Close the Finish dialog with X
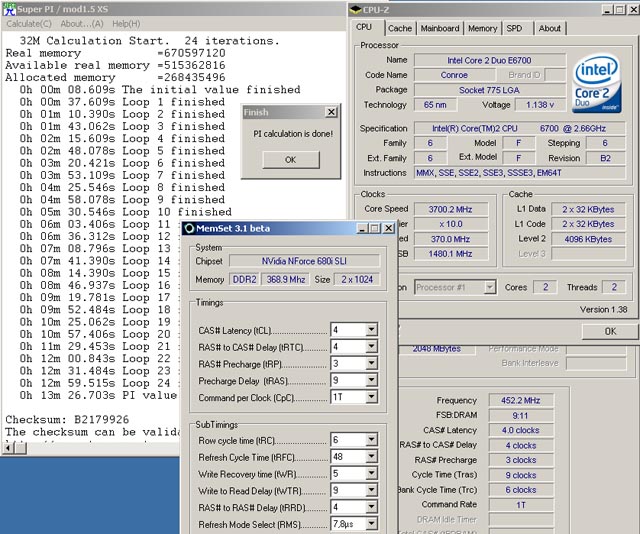This screenshot has width=640, height=534. point(331,112)
